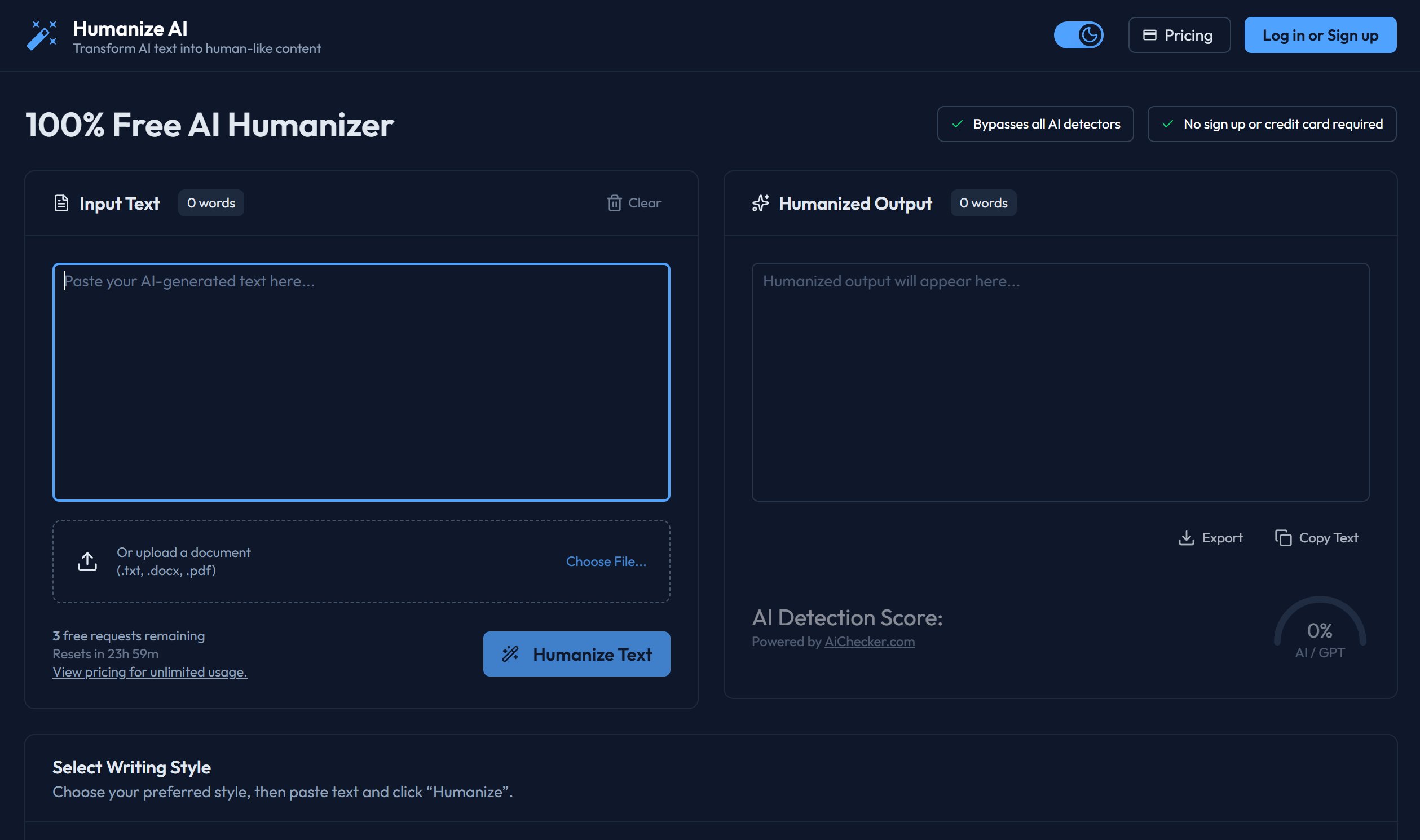Image resolution: width=1420 pixels, height=840 pixels.
Task: Click the Humanize AI magic wand logo
Action: coord(41,35)
